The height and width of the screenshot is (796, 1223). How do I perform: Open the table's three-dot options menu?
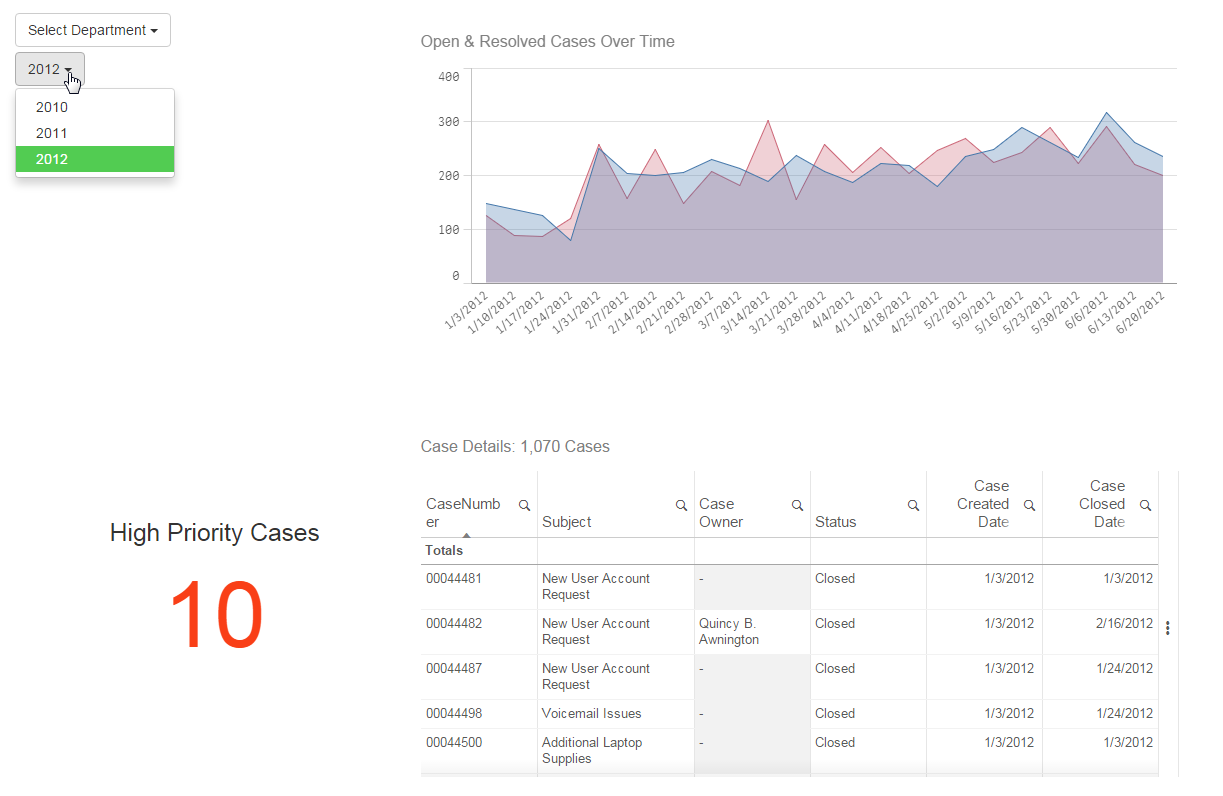point(1168,628)
